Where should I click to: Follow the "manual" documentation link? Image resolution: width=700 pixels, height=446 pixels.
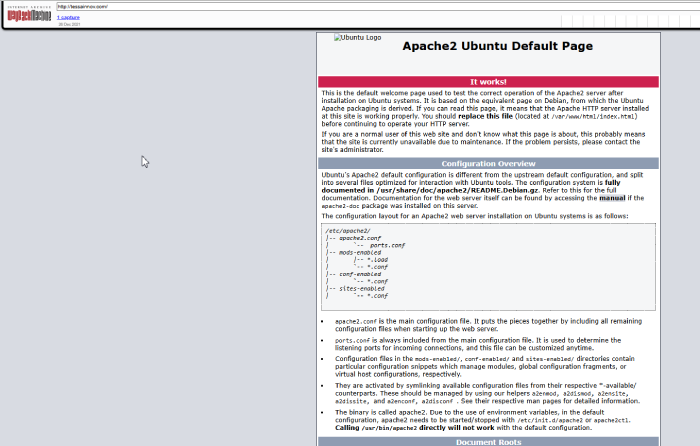click(612, 199)
